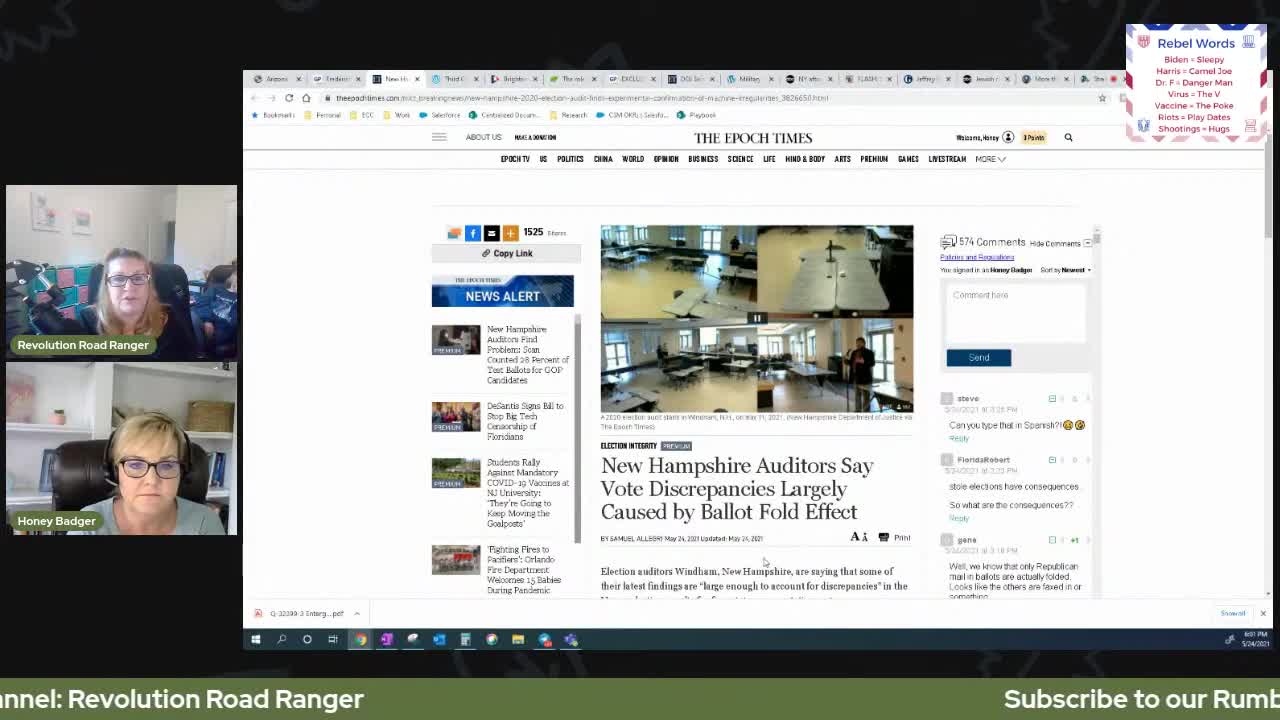Open the LIVESTREAM nav item

pyautogui.click(x=947, y=159)
